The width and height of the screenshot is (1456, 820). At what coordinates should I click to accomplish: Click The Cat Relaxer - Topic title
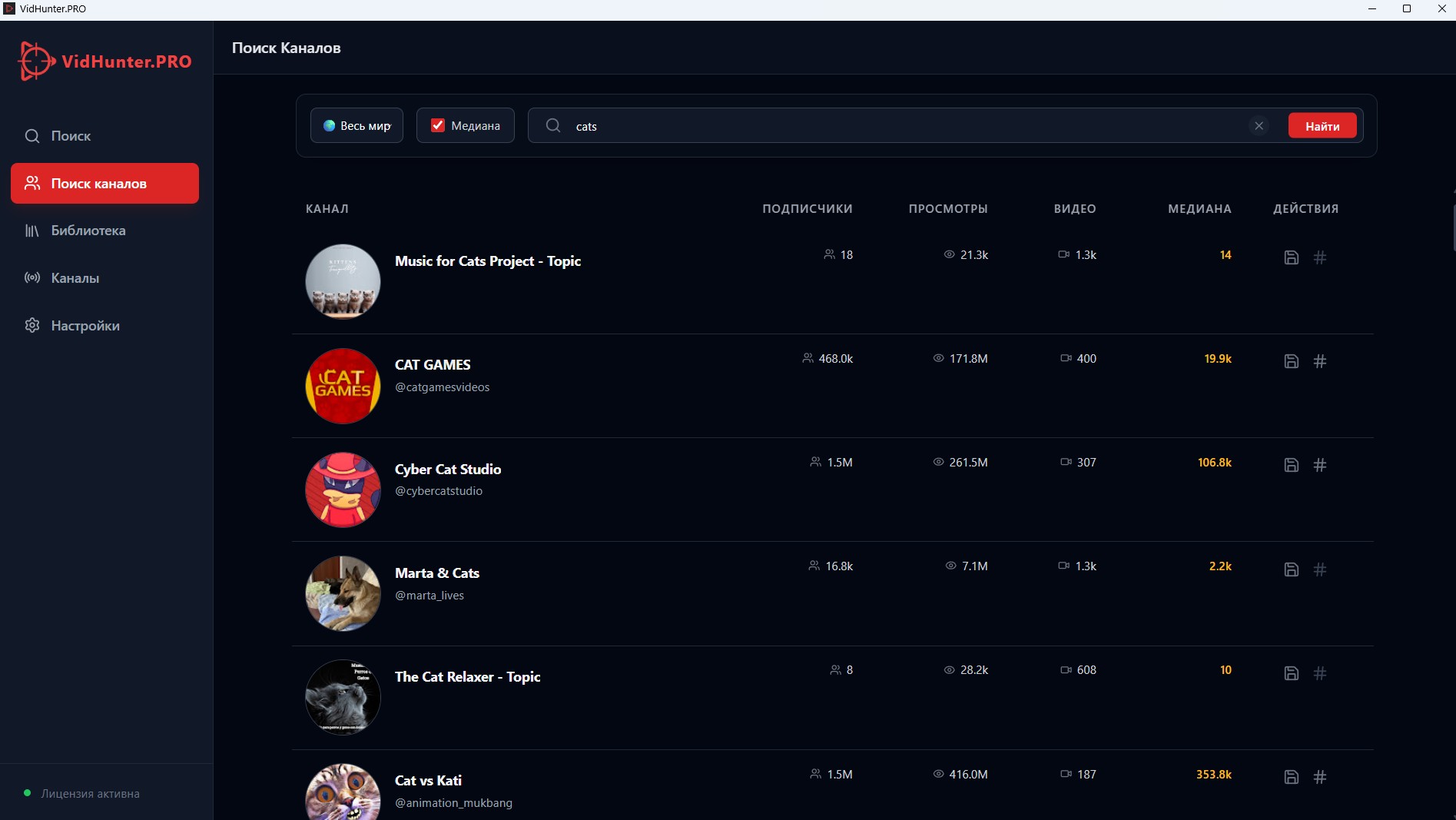coord(468,677)
